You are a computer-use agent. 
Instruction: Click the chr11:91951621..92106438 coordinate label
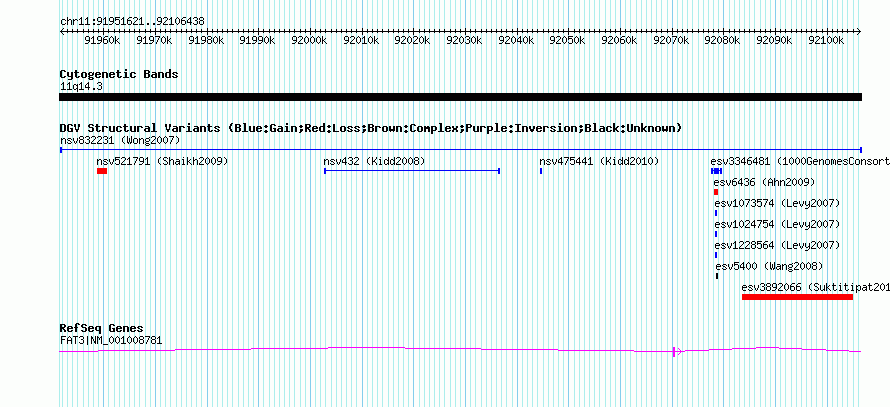tap(132, 22)
